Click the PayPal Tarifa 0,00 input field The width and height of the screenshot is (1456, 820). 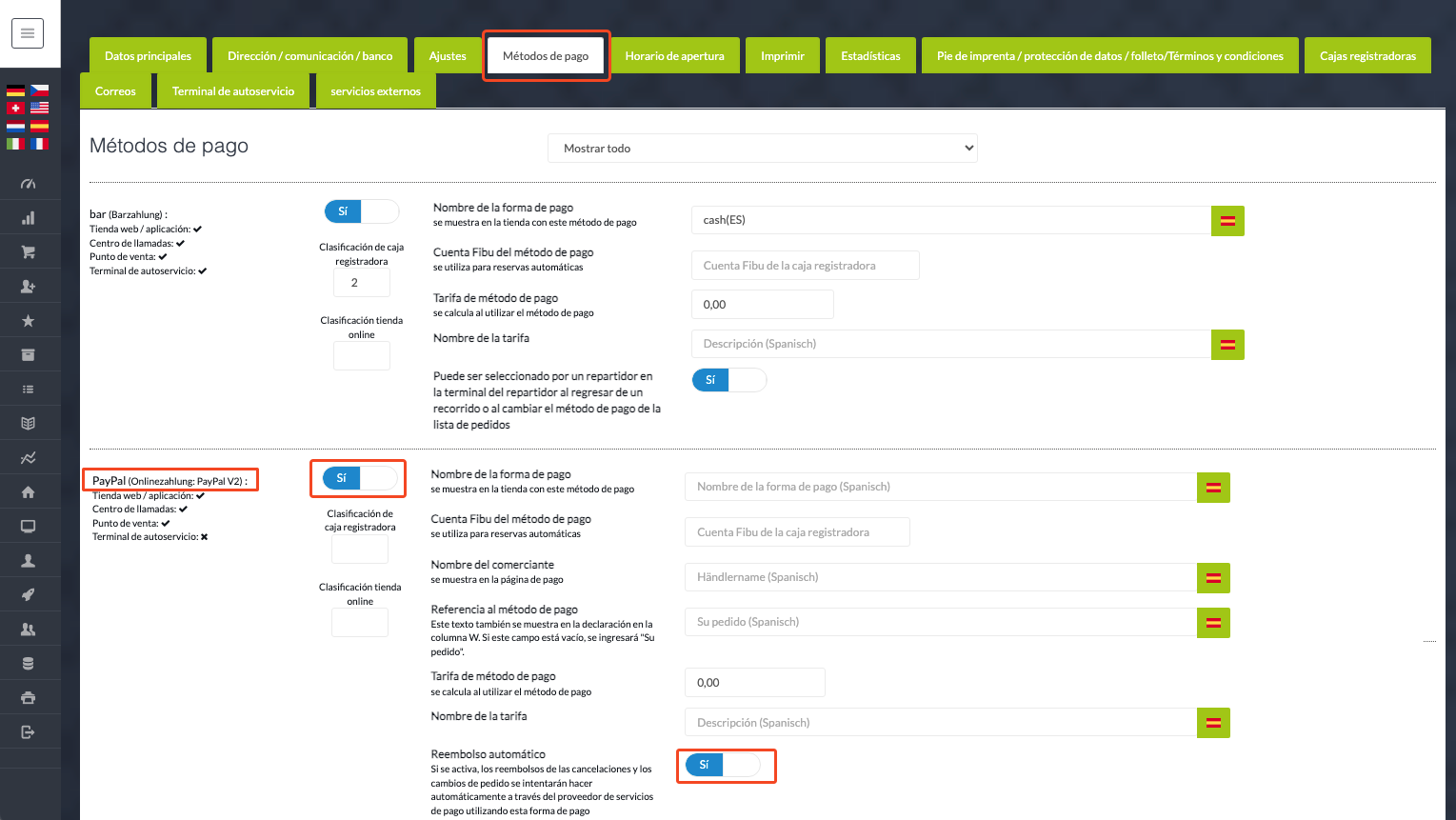coord(755,683)
